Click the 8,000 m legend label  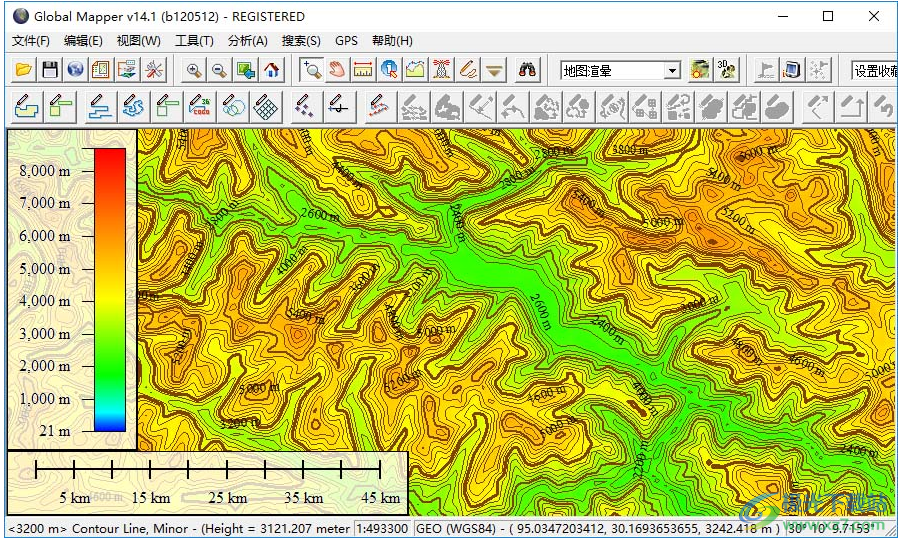[45, 171]
